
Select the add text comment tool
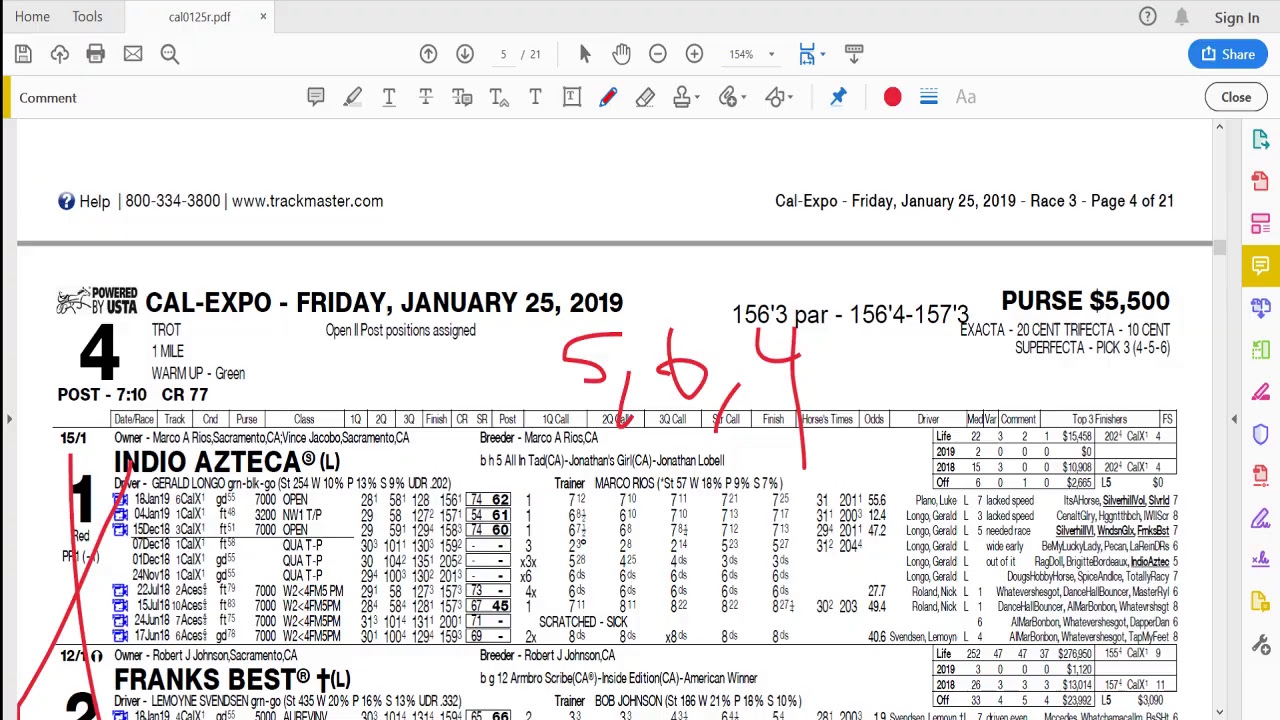[535, 97]
